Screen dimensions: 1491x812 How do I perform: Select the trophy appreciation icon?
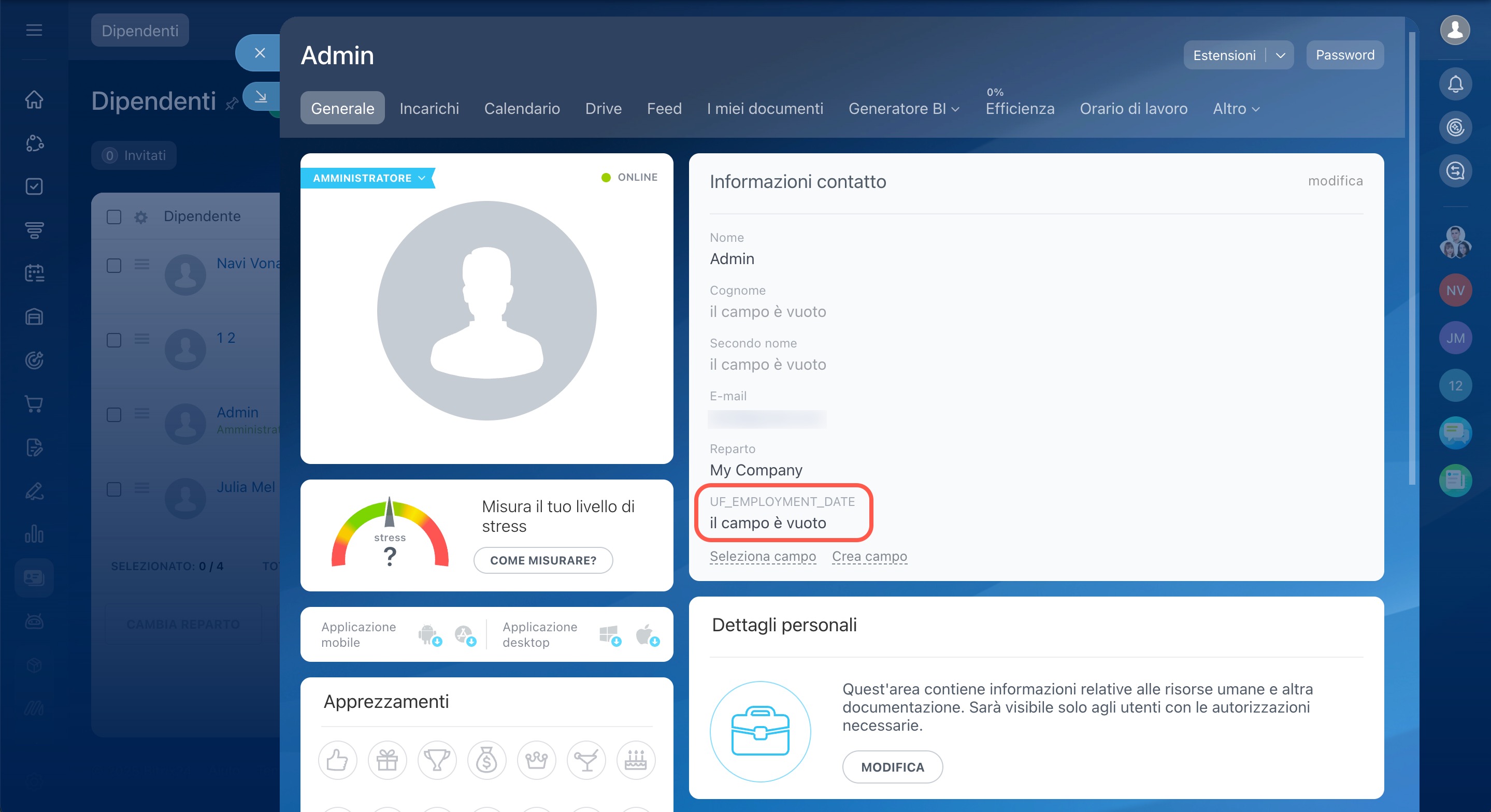tap(437, 760)
